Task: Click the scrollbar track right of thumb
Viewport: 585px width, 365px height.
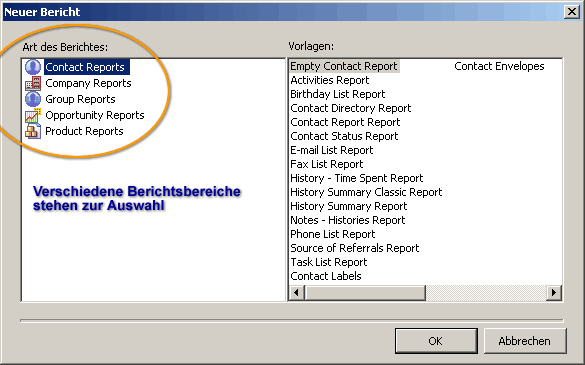Action: click(486, 293)
